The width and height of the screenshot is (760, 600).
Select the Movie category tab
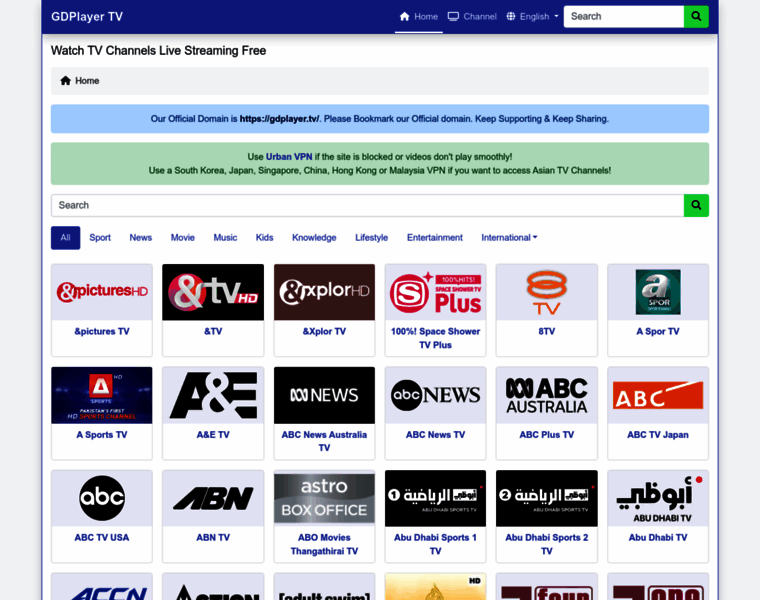tap(183, 237)
